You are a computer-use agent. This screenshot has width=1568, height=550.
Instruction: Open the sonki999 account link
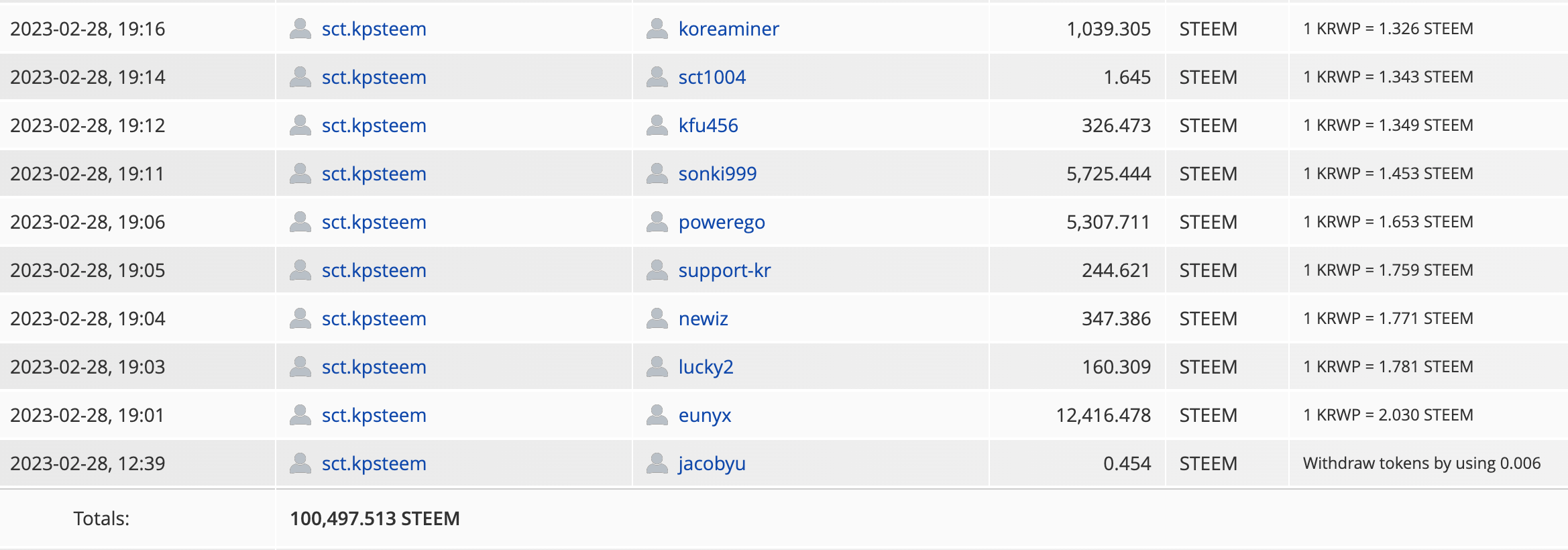(717, 174)
